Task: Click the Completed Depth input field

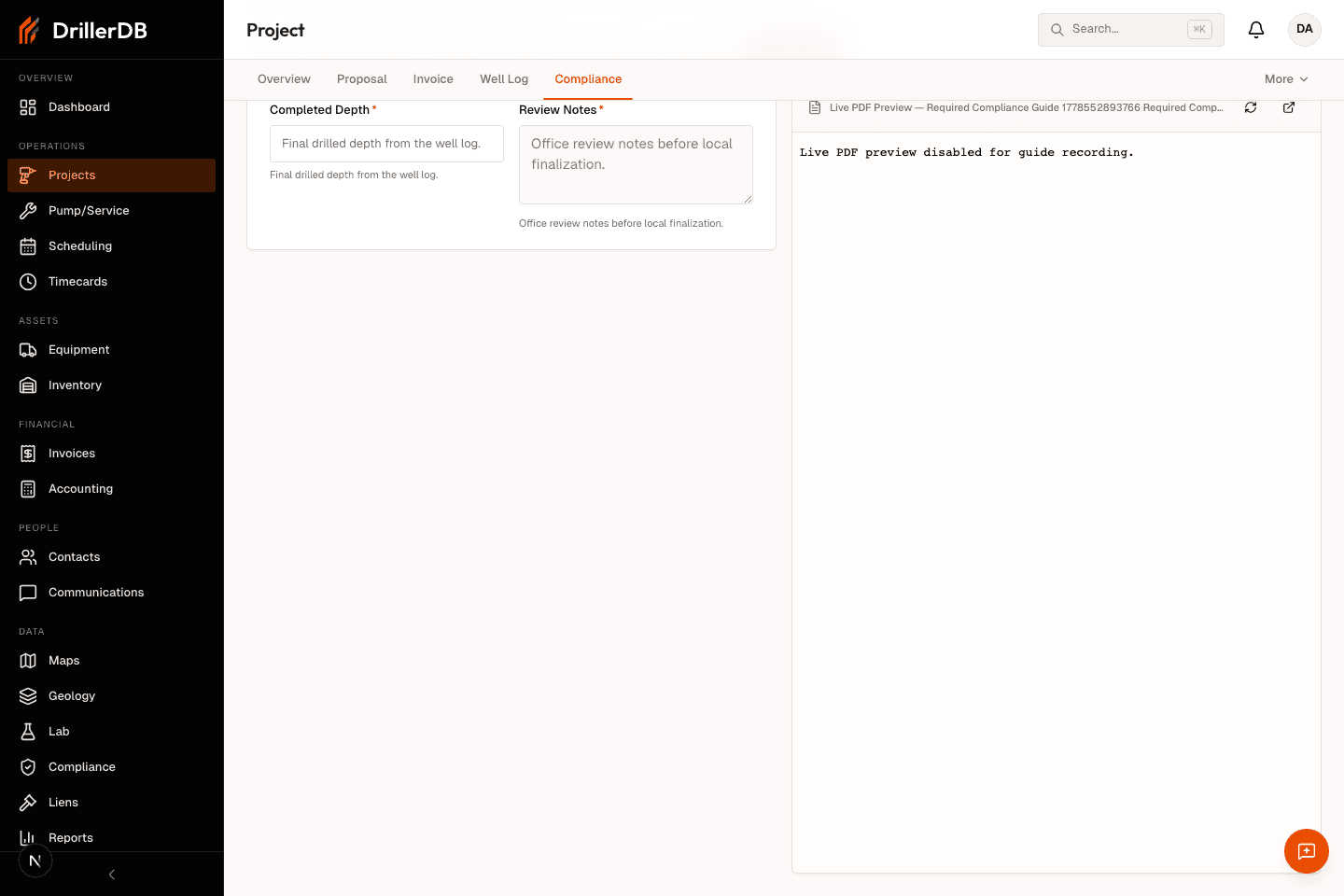Action: click(386, 144)
